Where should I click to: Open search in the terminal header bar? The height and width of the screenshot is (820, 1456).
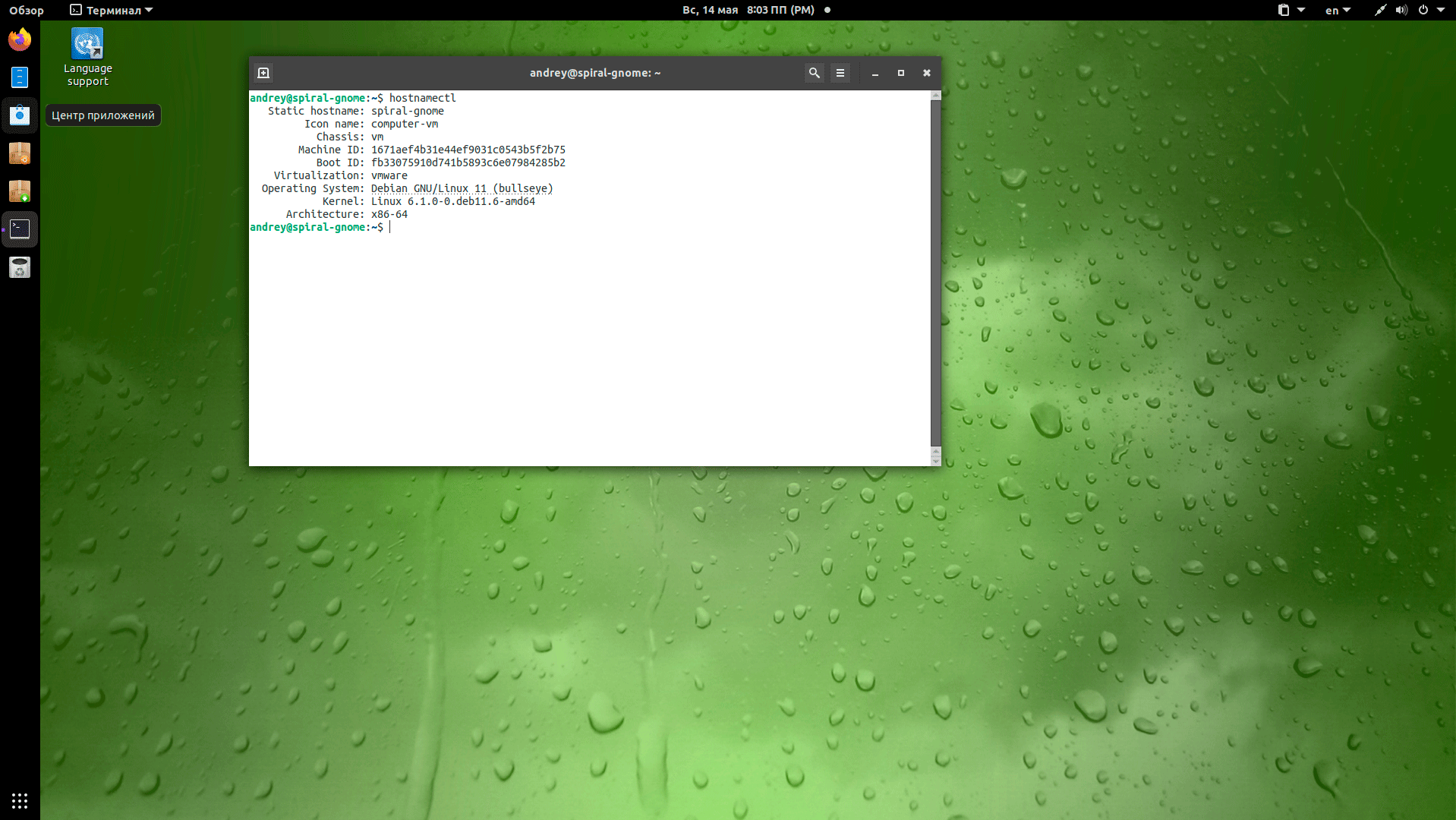click(x=814, y=73)
